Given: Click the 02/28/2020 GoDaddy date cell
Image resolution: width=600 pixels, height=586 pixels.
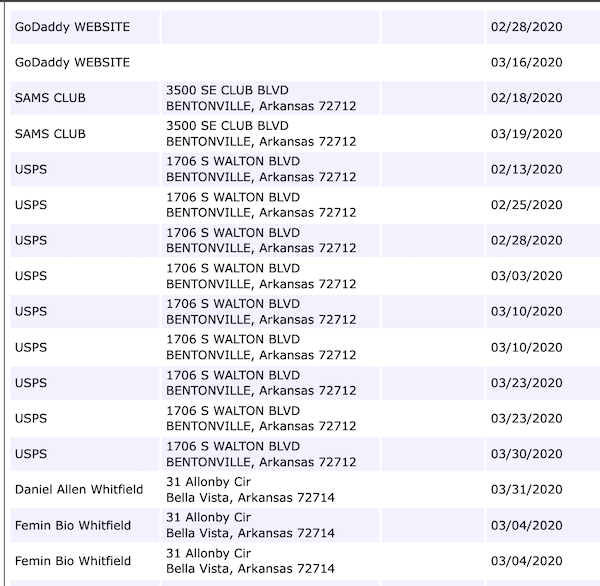Looking at the screenshot, I should tap(527, 27).
